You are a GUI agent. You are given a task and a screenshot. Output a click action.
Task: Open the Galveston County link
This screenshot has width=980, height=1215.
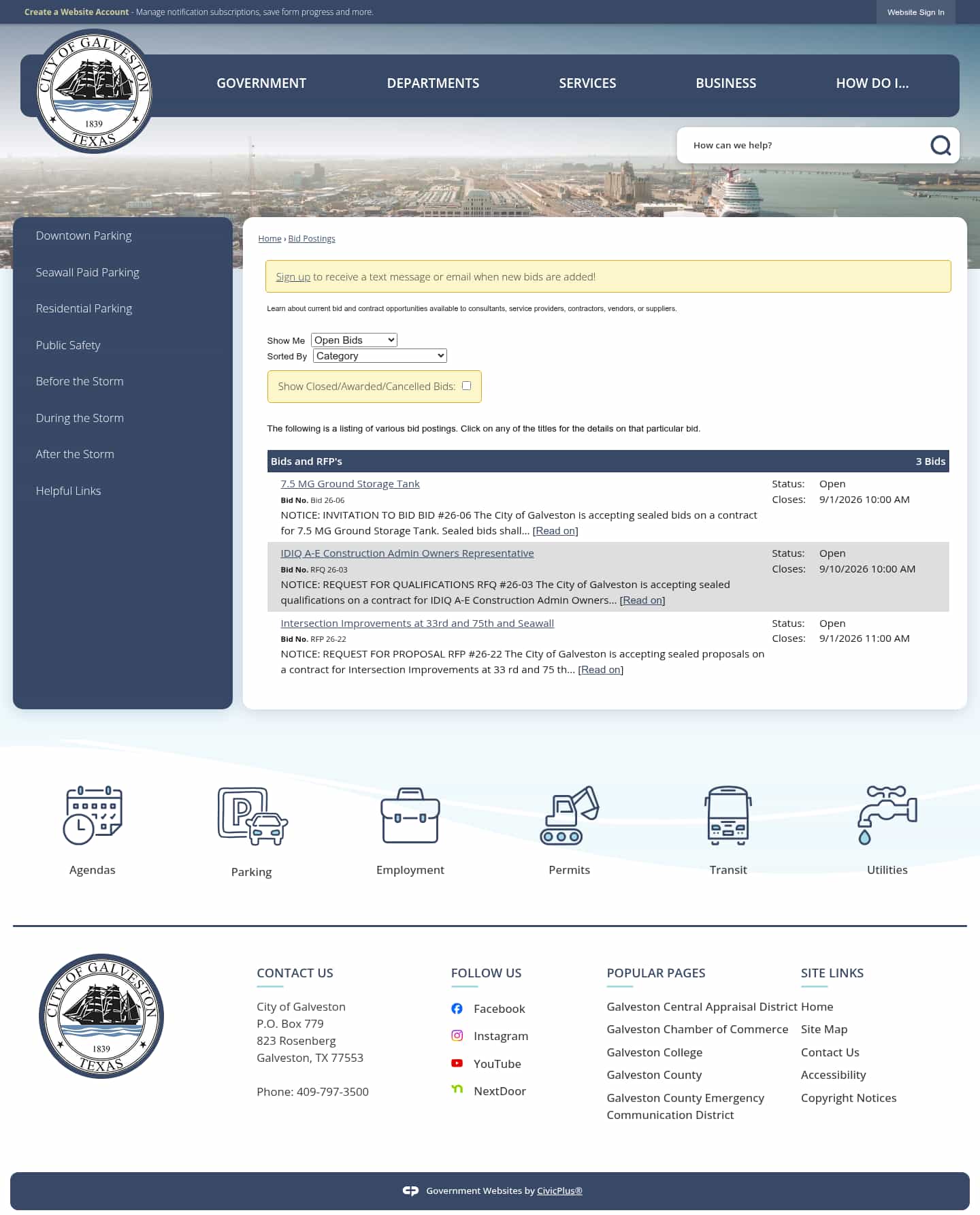point(654,1074)
